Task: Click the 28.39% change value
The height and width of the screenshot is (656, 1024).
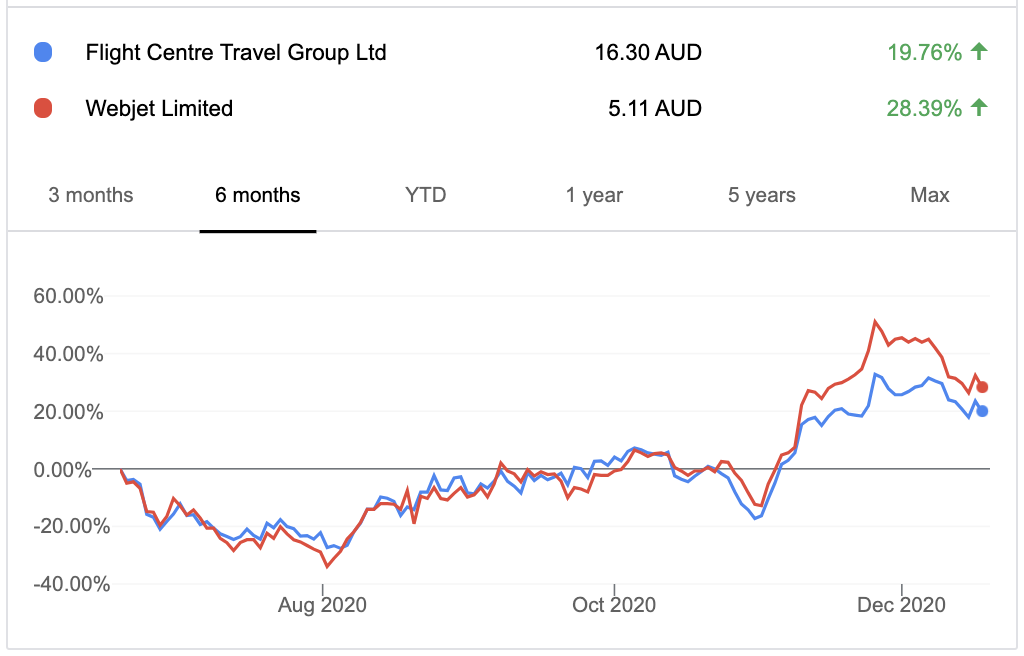Action: (x=925, y=108)
